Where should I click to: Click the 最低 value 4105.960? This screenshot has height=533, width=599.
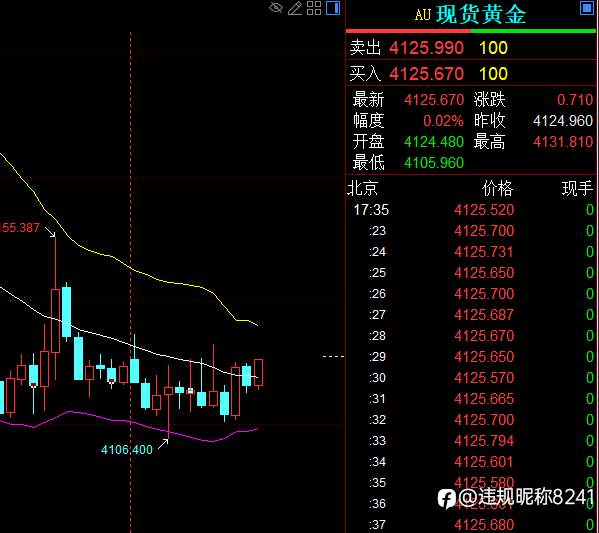pyautogui.click(x=434, y=163)
